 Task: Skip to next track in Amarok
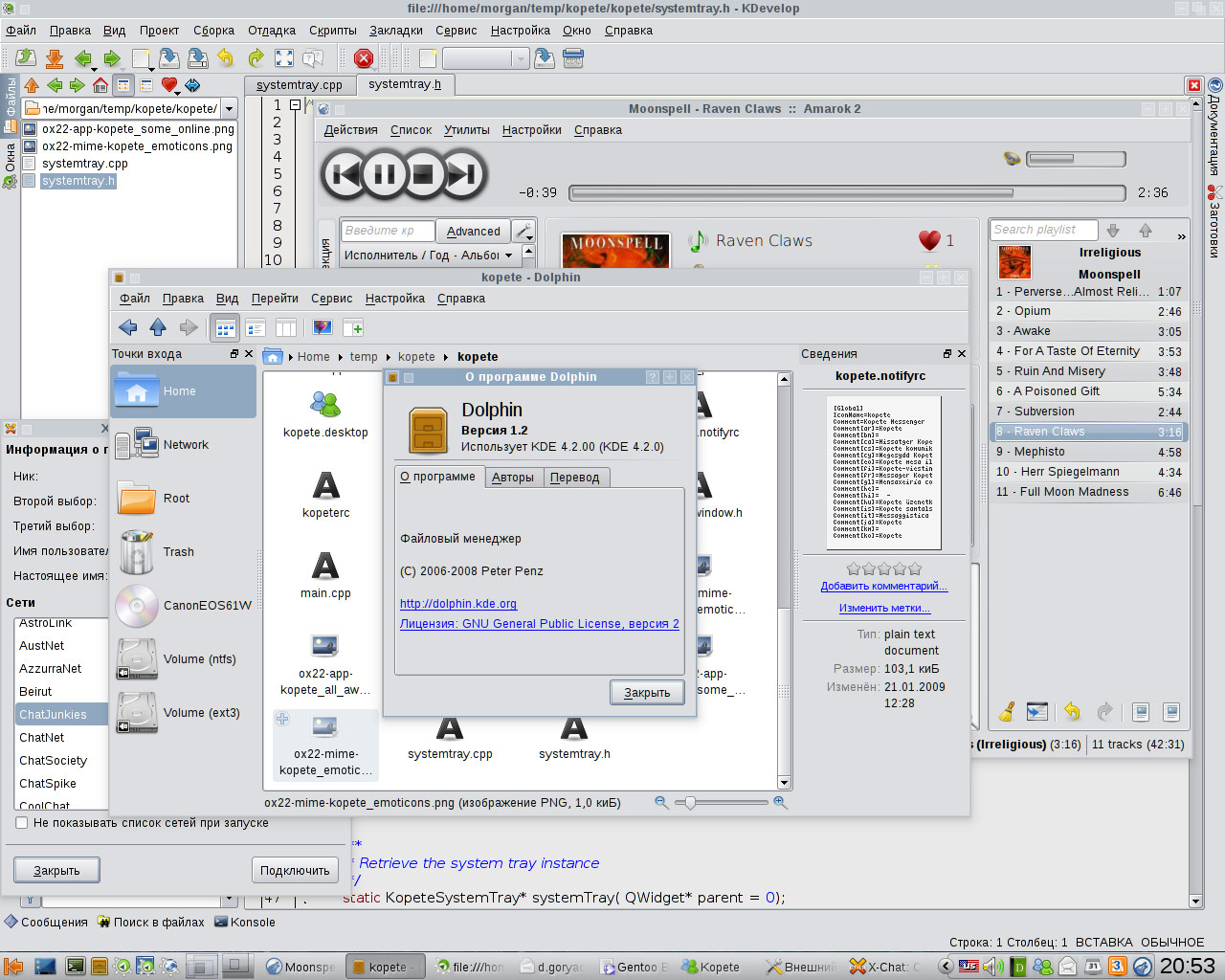pyautogui.click(x=462, y=174)
